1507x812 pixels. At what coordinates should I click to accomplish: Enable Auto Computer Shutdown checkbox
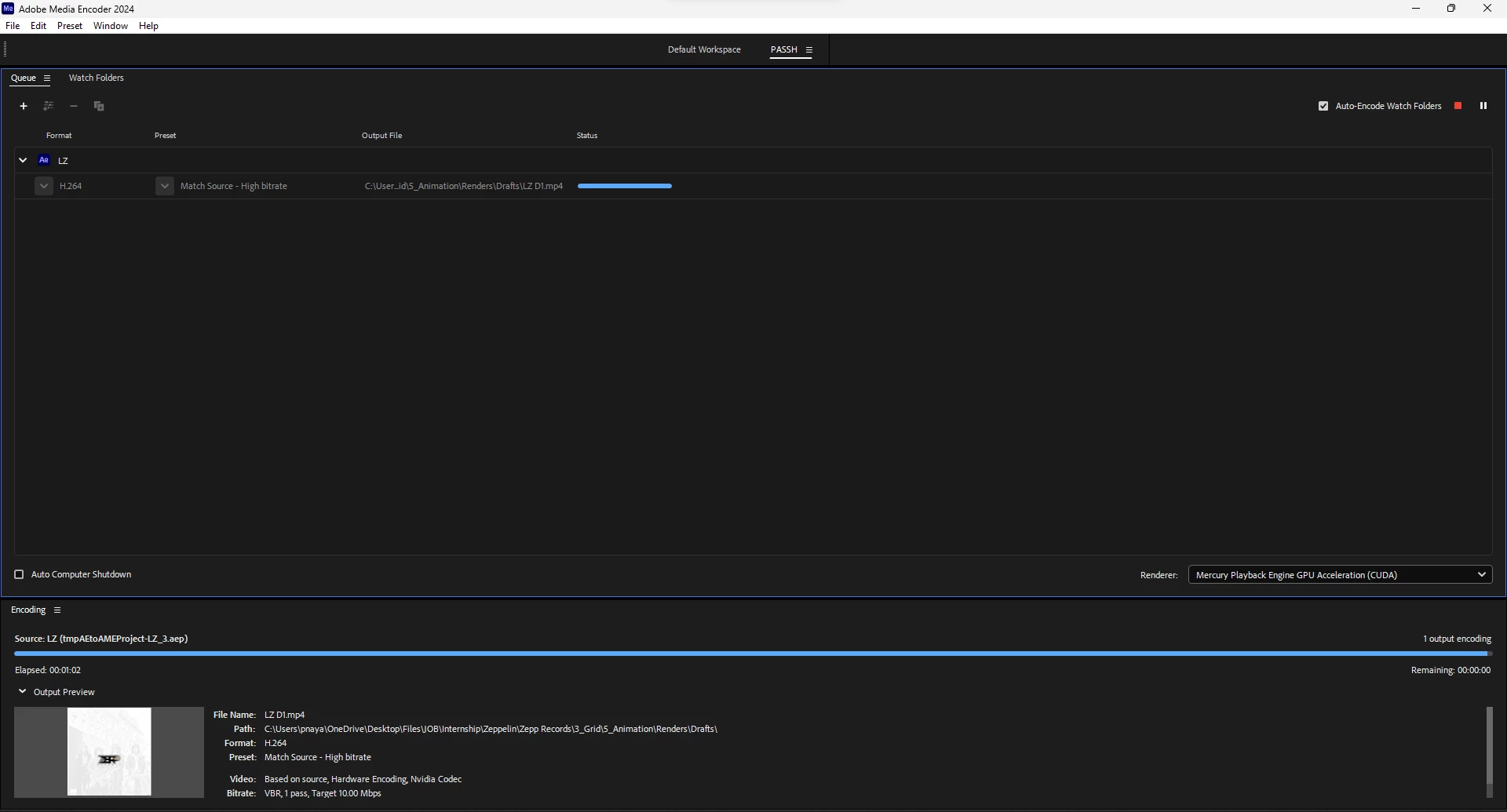(x=19, y=574)
